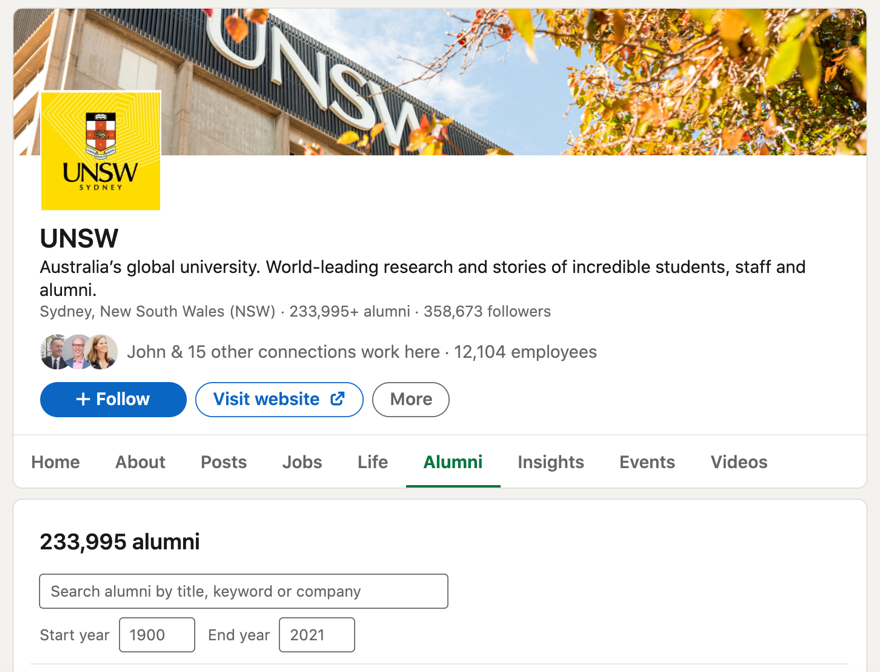Open the Visit website link button
The image size is (880, 672).
click(x=279, y=400)
